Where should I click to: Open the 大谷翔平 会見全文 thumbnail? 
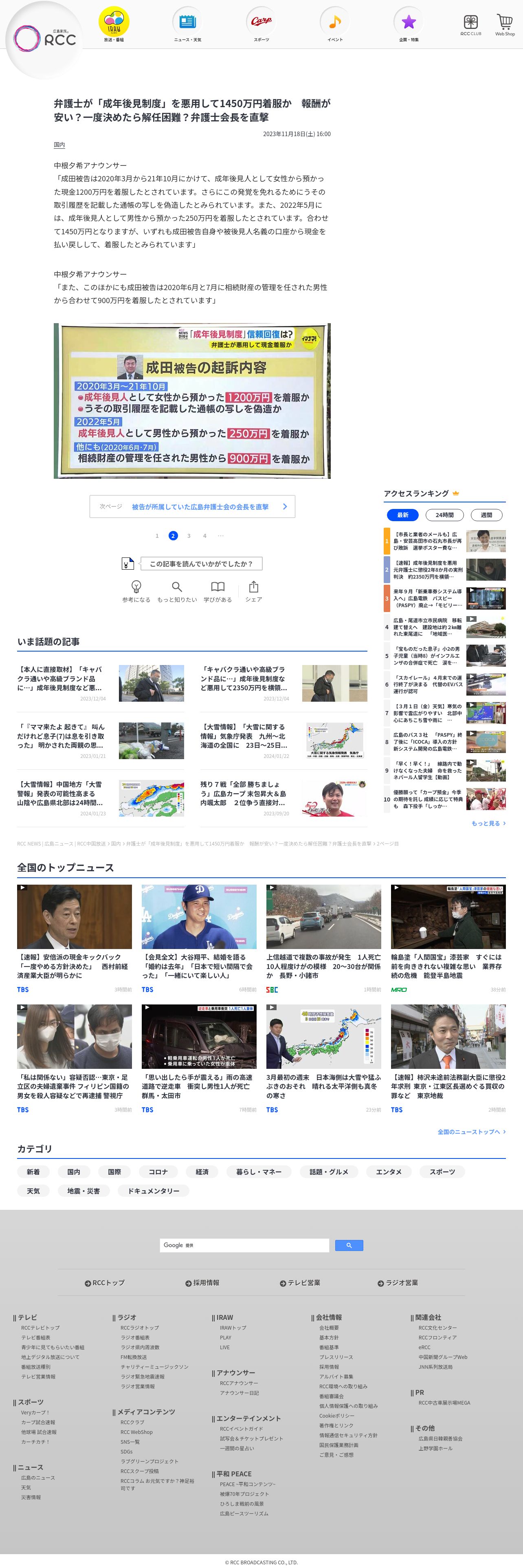199,916
